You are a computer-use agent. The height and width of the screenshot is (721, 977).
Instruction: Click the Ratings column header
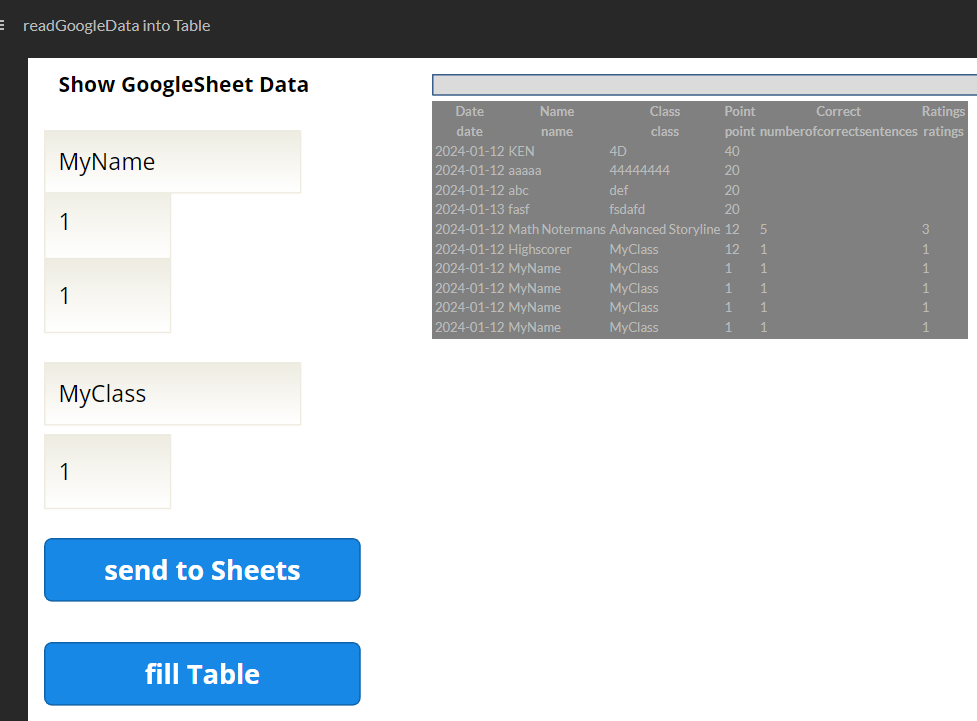coord(943,111)
